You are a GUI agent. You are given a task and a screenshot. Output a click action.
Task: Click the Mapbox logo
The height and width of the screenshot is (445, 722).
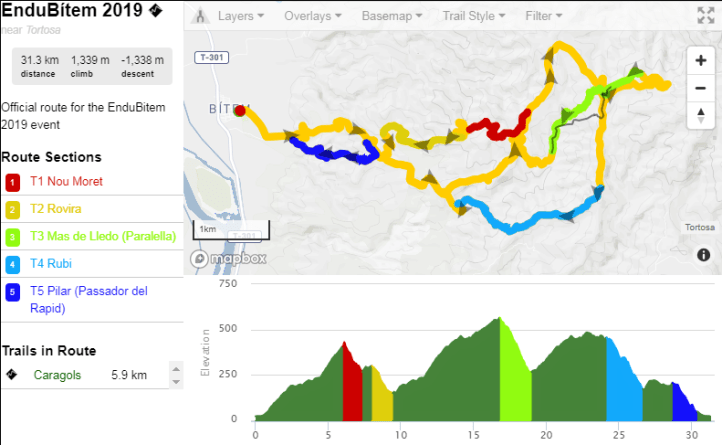point(229,259)
